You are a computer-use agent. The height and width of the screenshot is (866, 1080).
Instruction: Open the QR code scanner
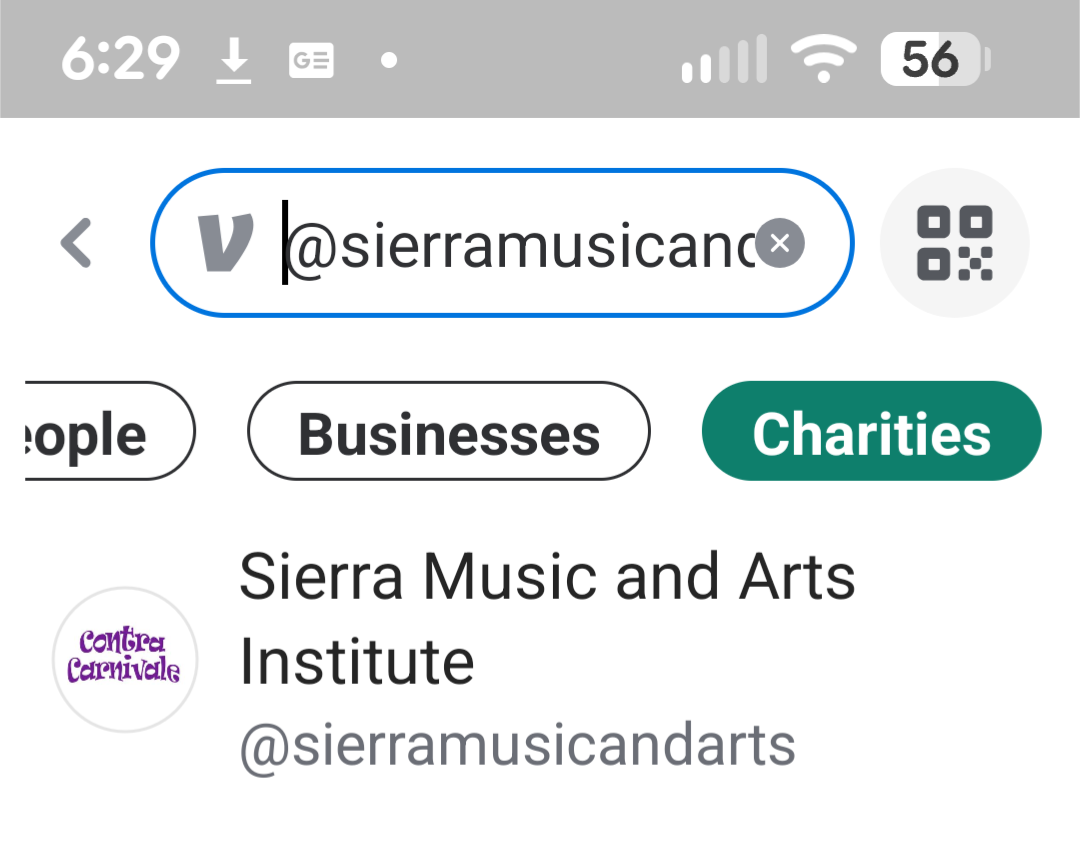954,243
